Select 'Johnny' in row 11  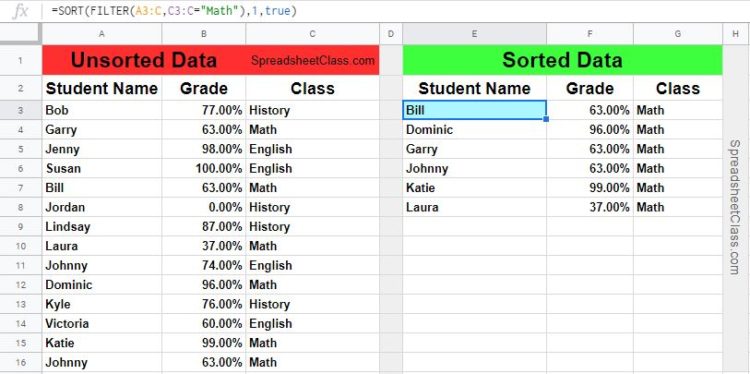pos(102,265)
